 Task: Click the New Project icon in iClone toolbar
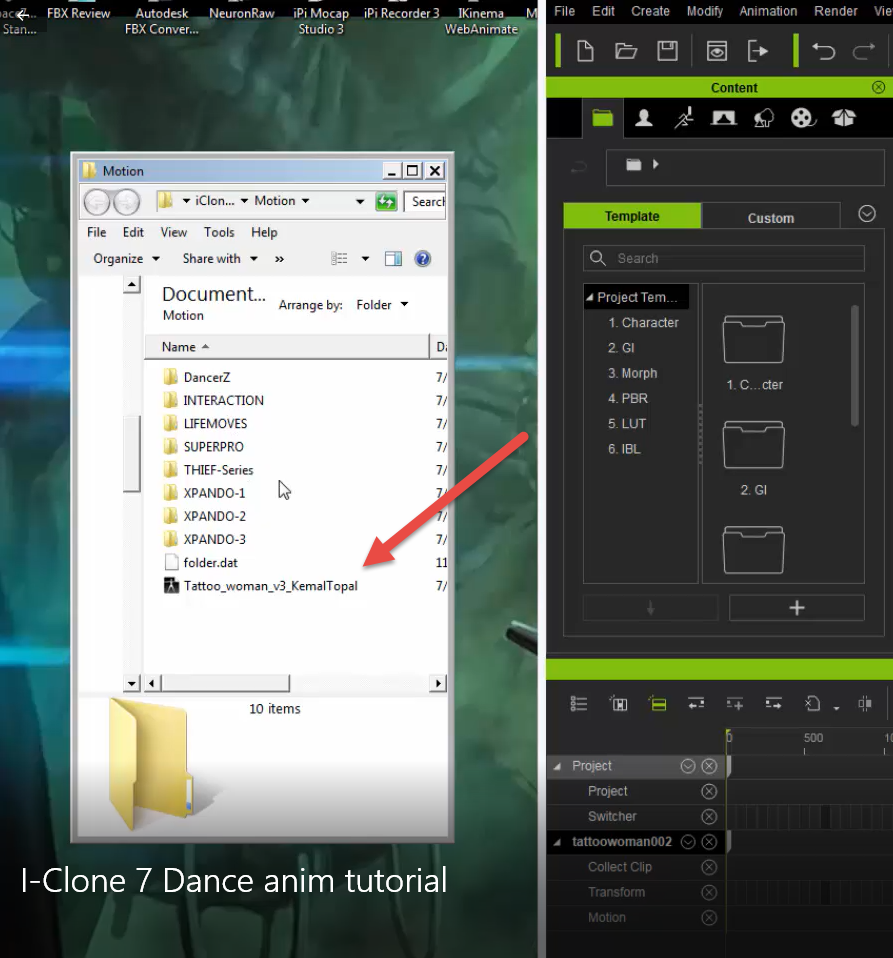[x=585, y=51]
